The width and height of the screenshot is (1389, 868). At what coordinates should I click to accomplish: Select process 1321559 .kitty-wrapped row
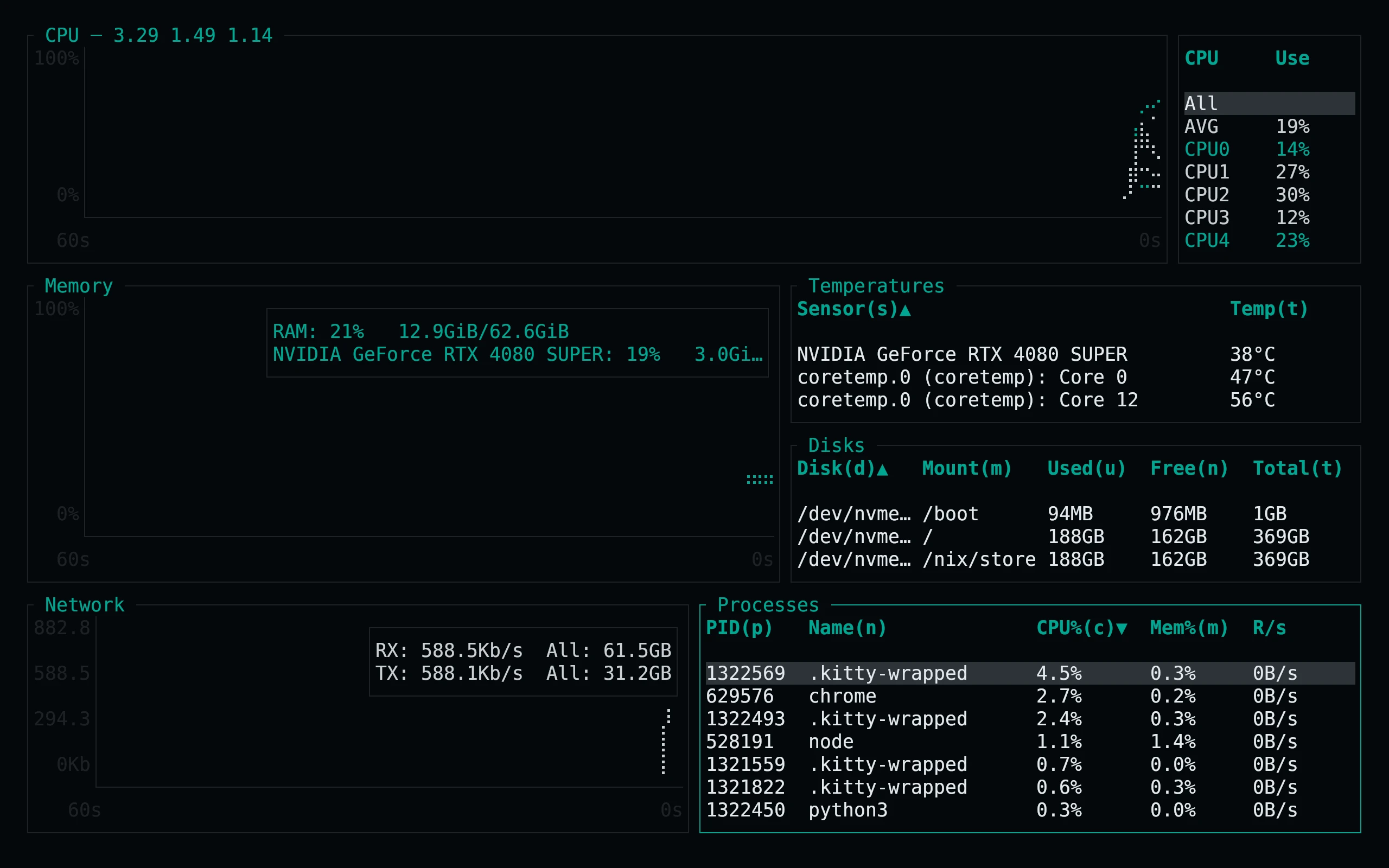coord(1030,764)
